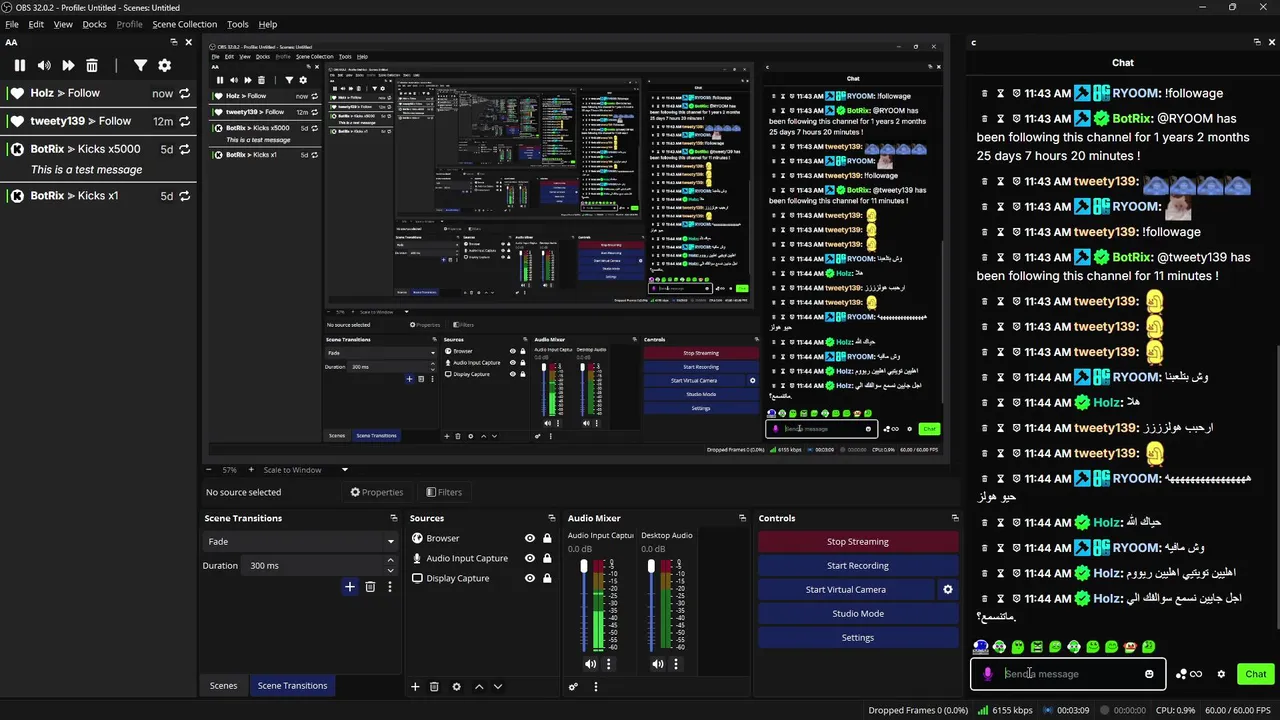Mute Audio Input Capture in mixer
Screen dimensions: 1280x720
point(590,664)
